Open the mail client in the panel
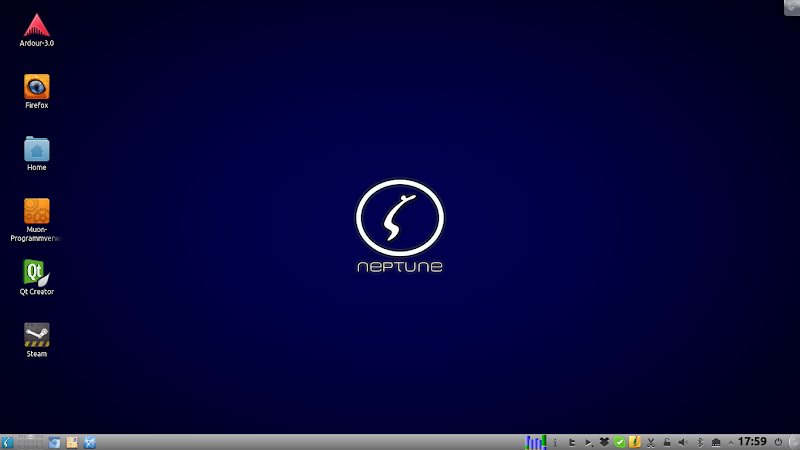800x450 pixels. 72,441
